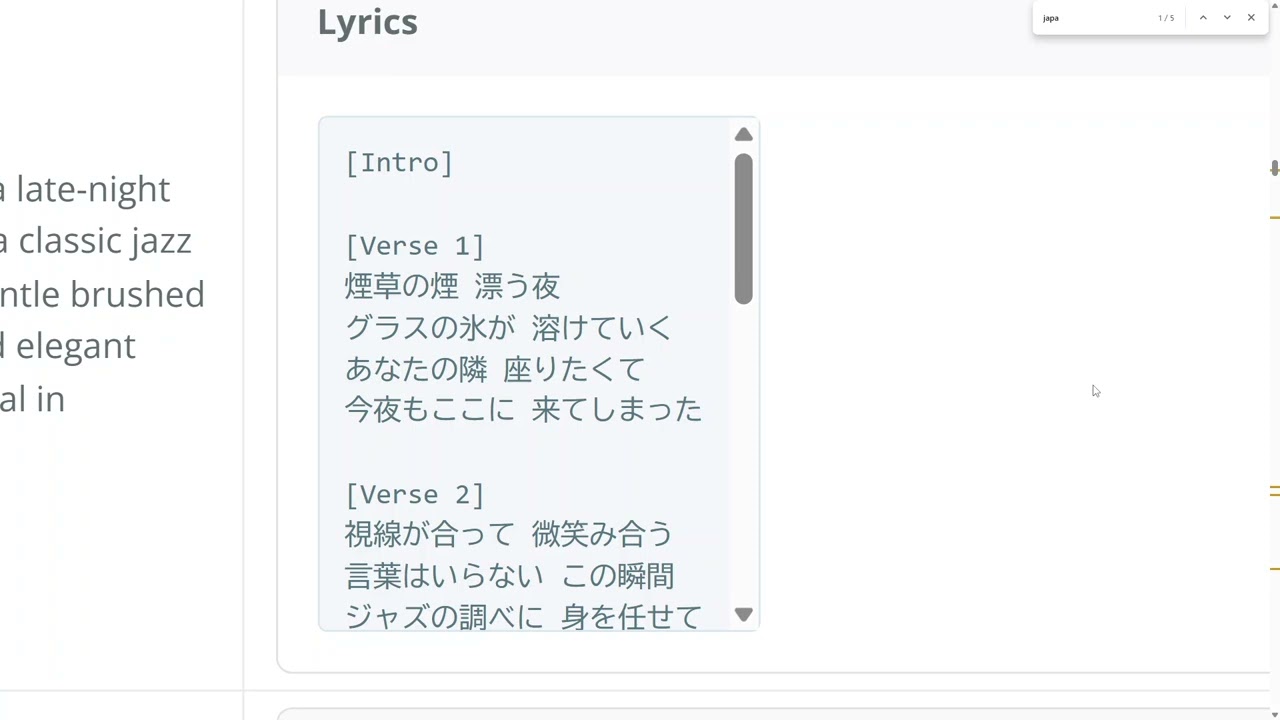The width and height of the screenshot is (1280, 720).
Task: Jump to next find-in-page match
Action: [1227, 18]
